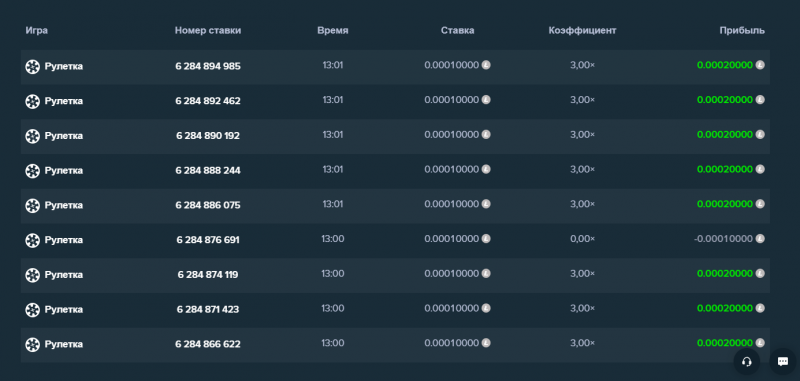Open bet number 6 284 888 244
800x381 pixels.
[208, 170]
